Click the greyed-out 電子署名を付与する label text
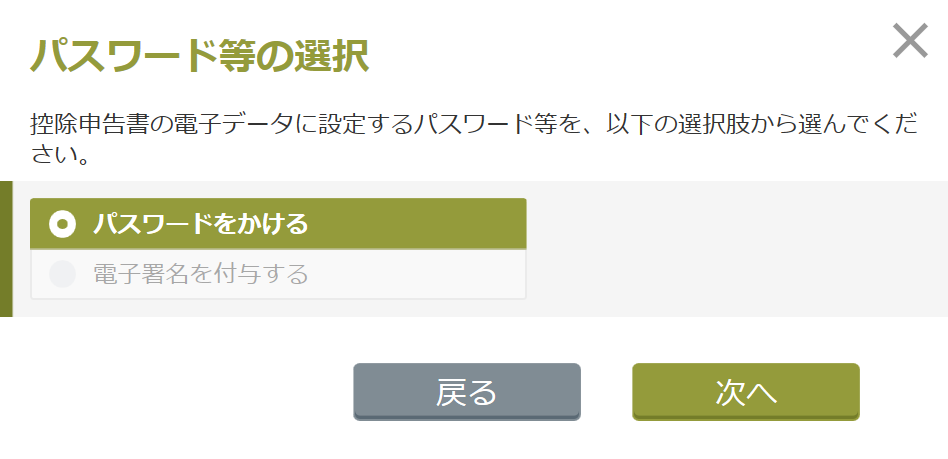The image size is (948, 459). pos(200,274)
